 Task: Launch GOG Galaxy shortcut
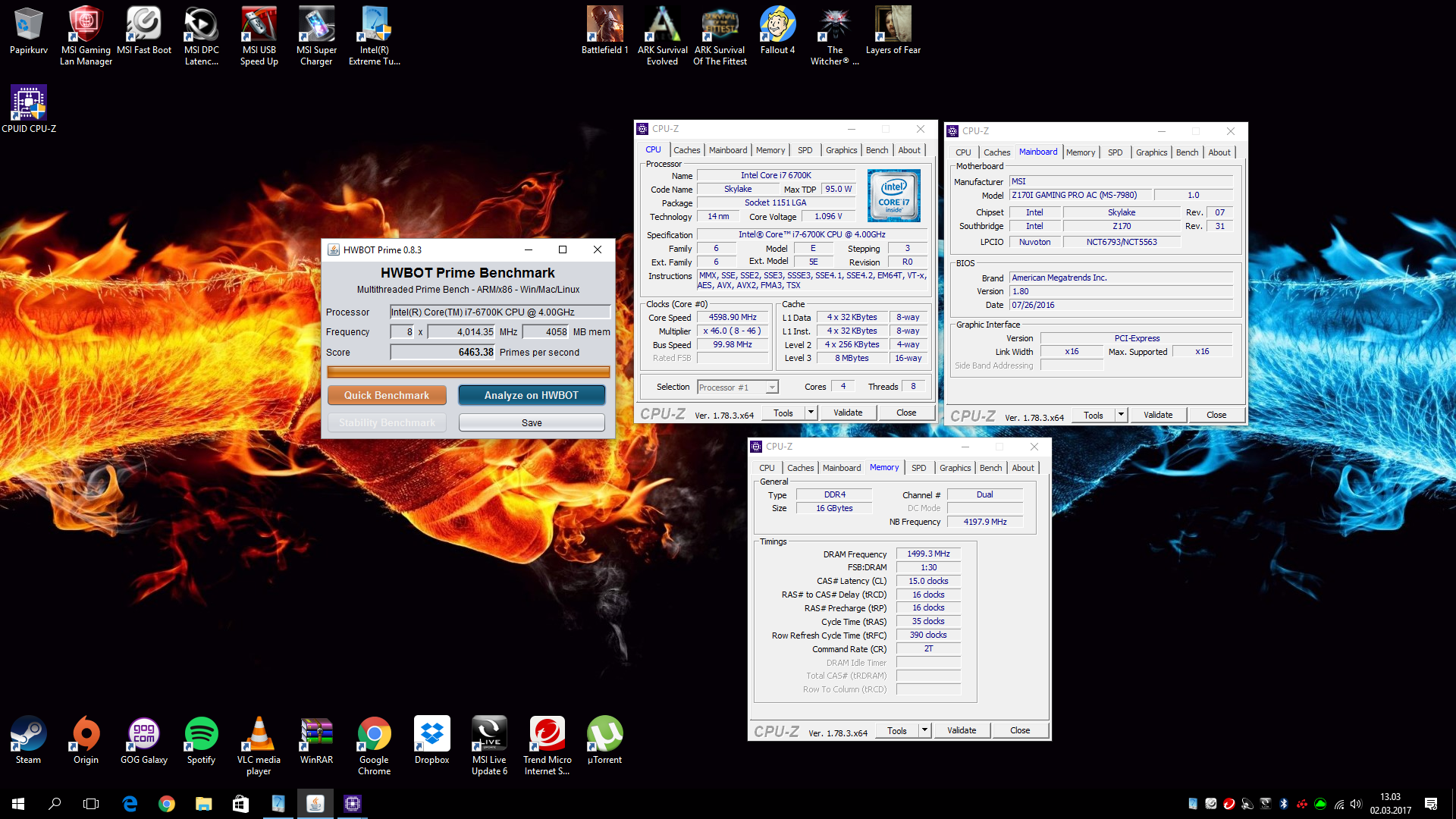coord(144,740)
